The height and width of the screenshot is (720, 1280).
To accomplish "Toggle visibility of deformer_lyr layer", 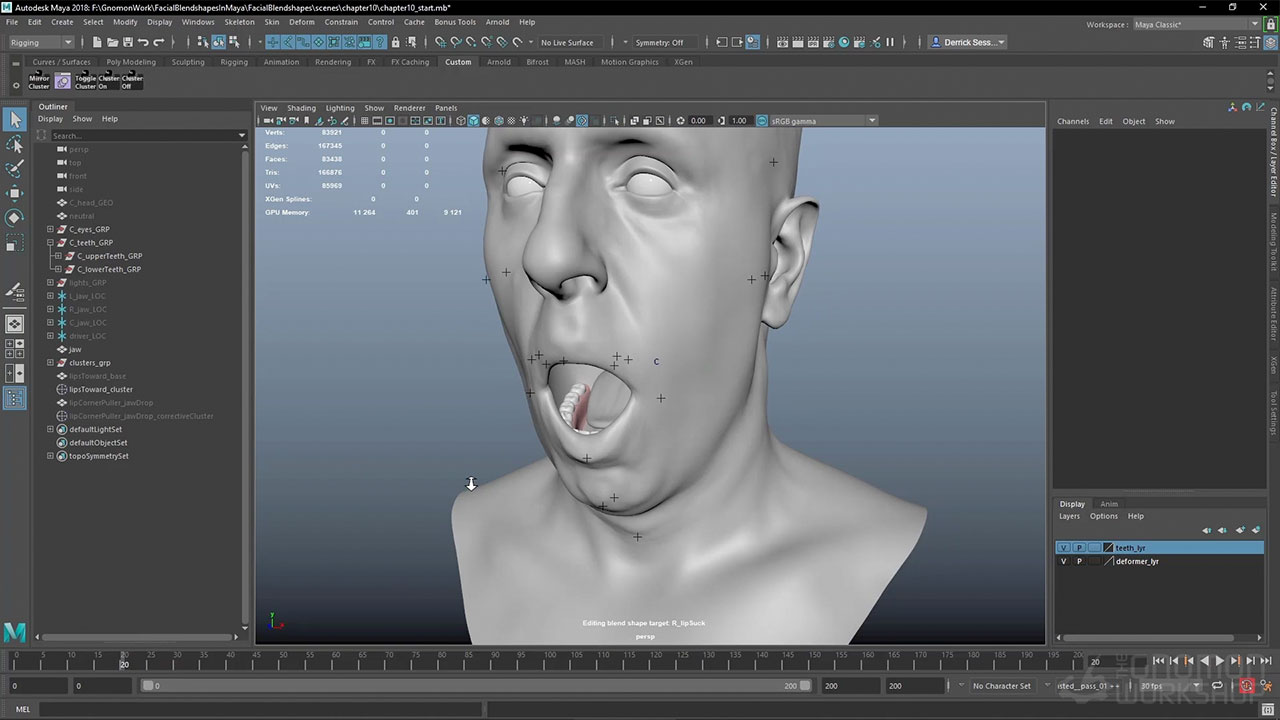I will coord(1063,562).
